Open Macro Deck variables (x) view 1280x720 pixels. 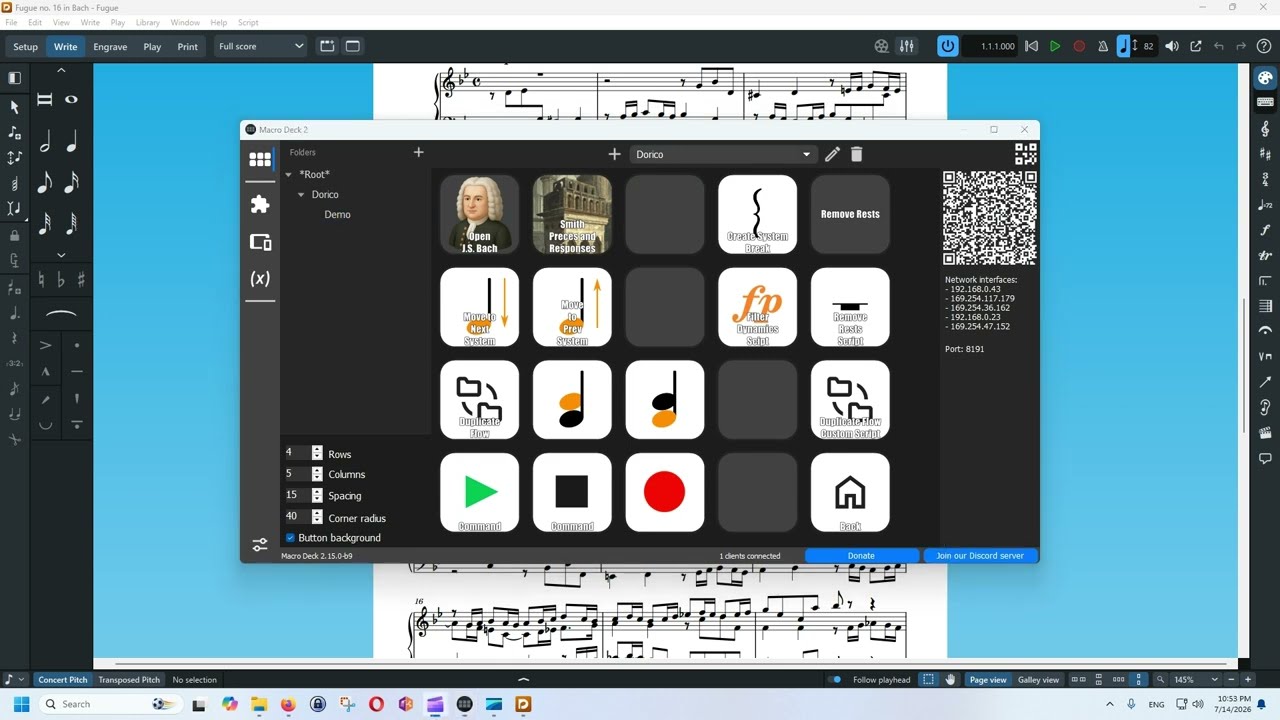260,279
